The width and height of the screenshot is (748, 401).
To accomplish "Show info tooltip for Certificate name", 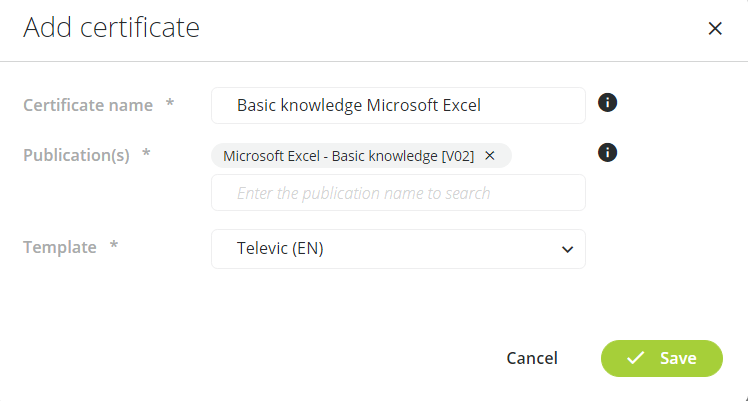I will pos(607,103).
